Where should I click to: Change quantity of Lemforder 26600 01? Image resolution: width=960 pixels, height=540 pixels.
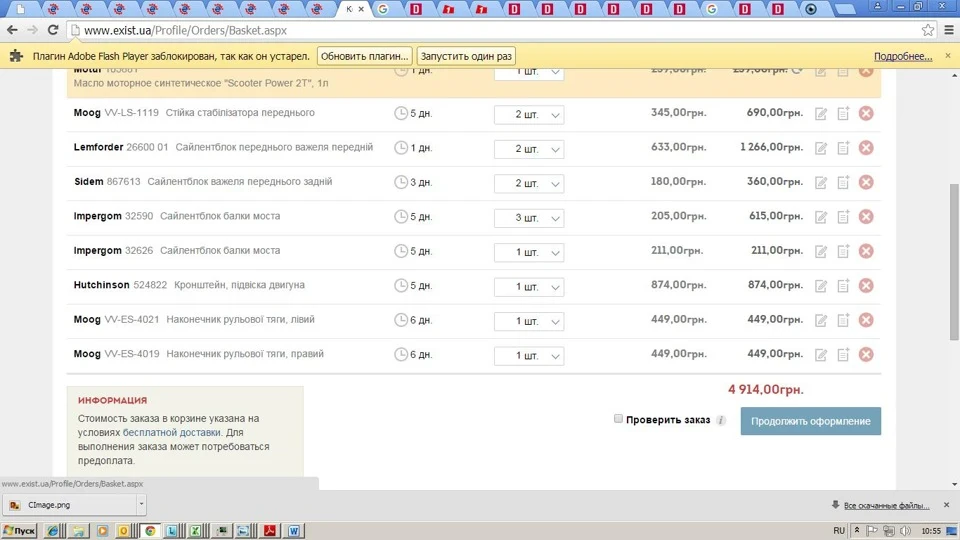click(x=529, y=149)
